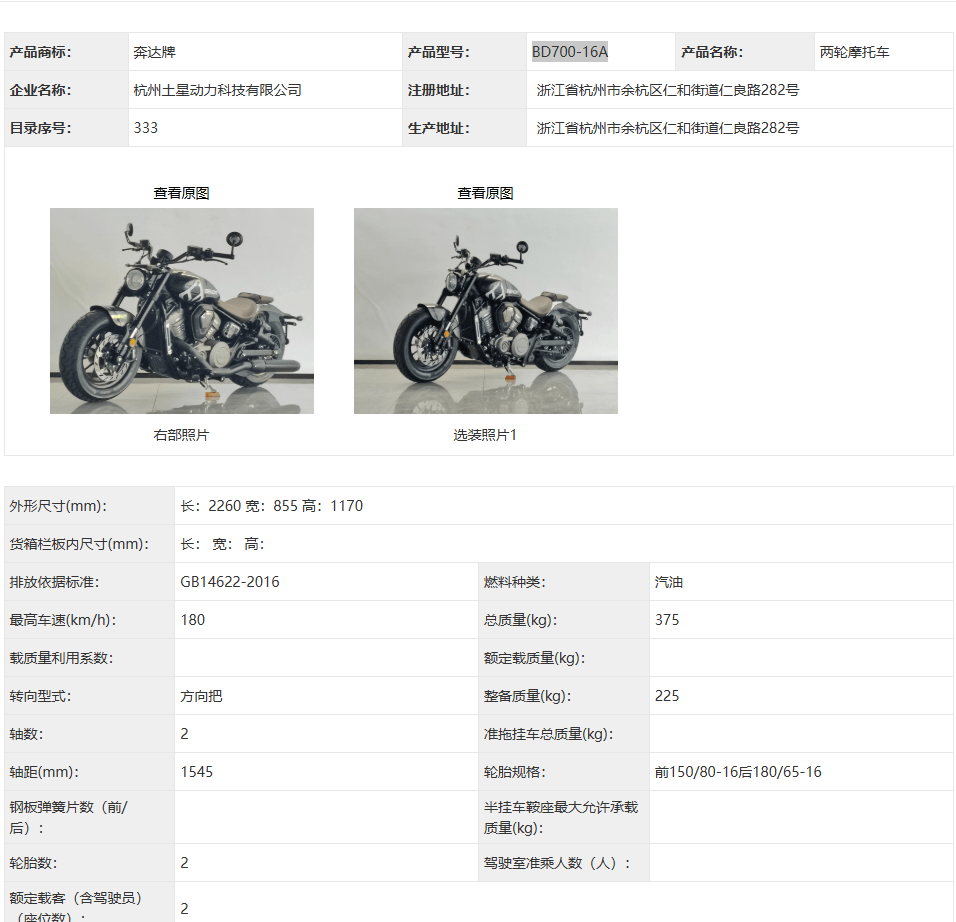This screenshot has height=922, width=956.
Task: Click tire spec 前150/80-16后180/65-16
Action: tap(738, 772)
